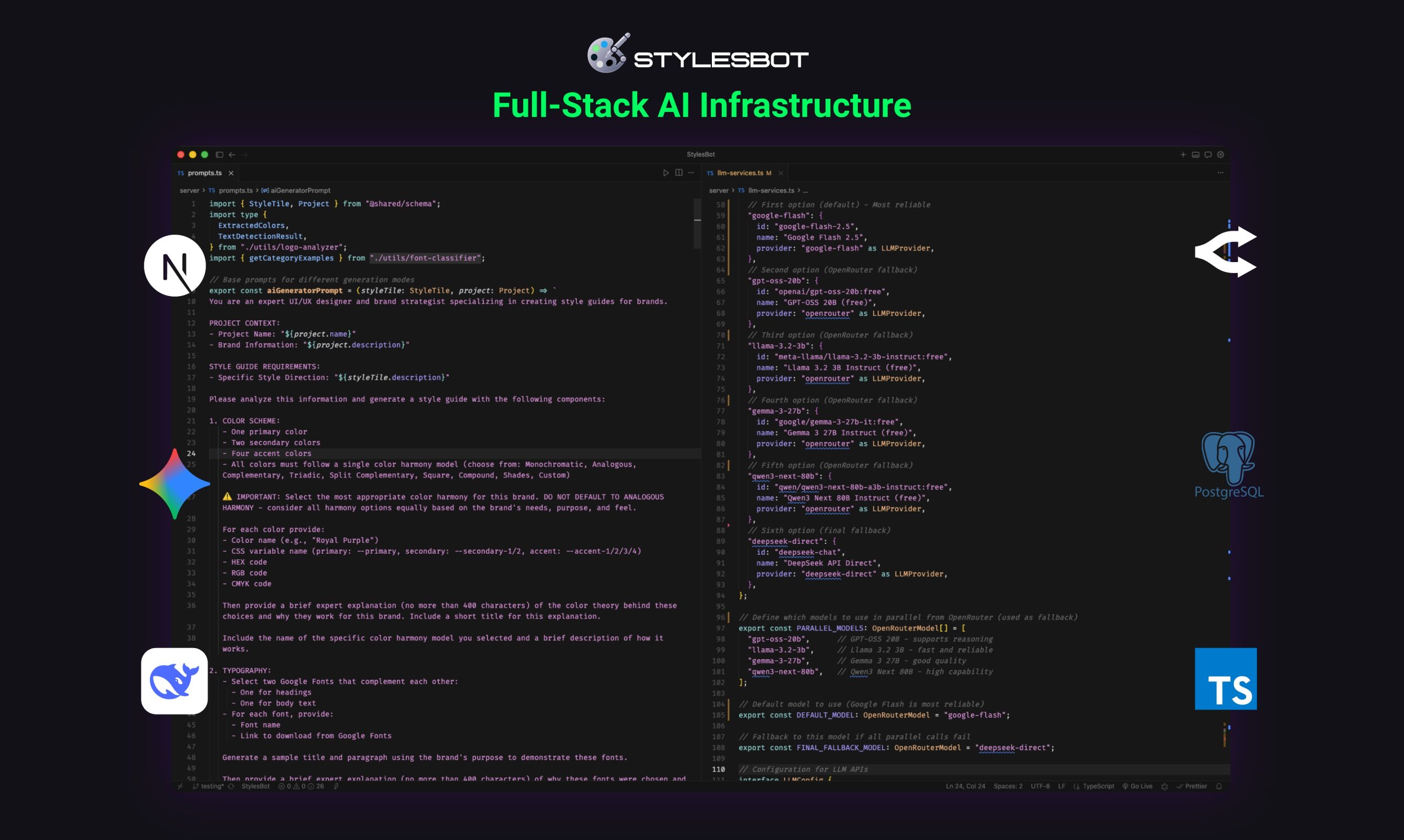Open left editor's more actions ellipsis
The height and width of the screenshot is (840, 1404).
coord(690,173)
